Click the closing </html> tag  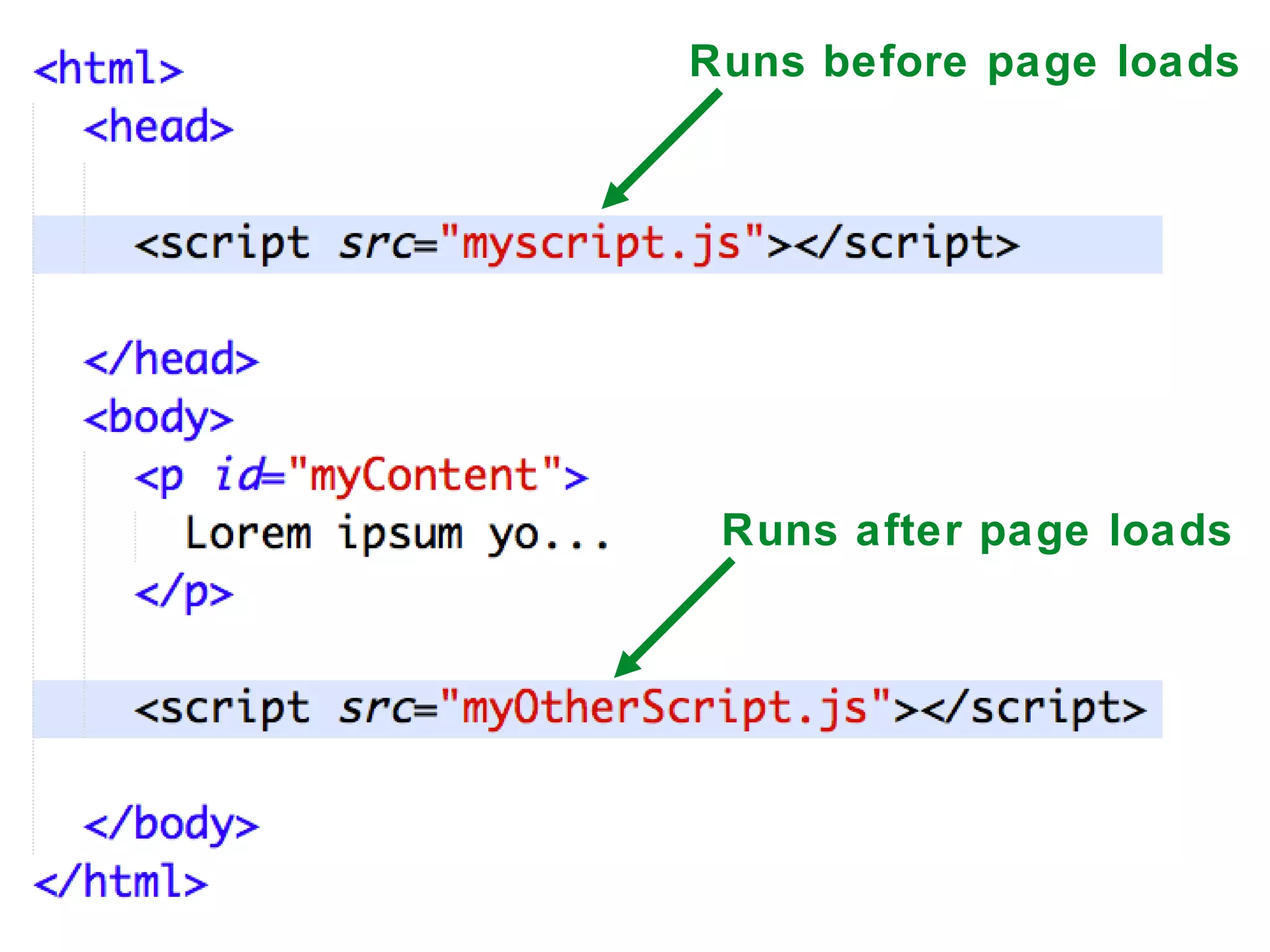(121, 881)
